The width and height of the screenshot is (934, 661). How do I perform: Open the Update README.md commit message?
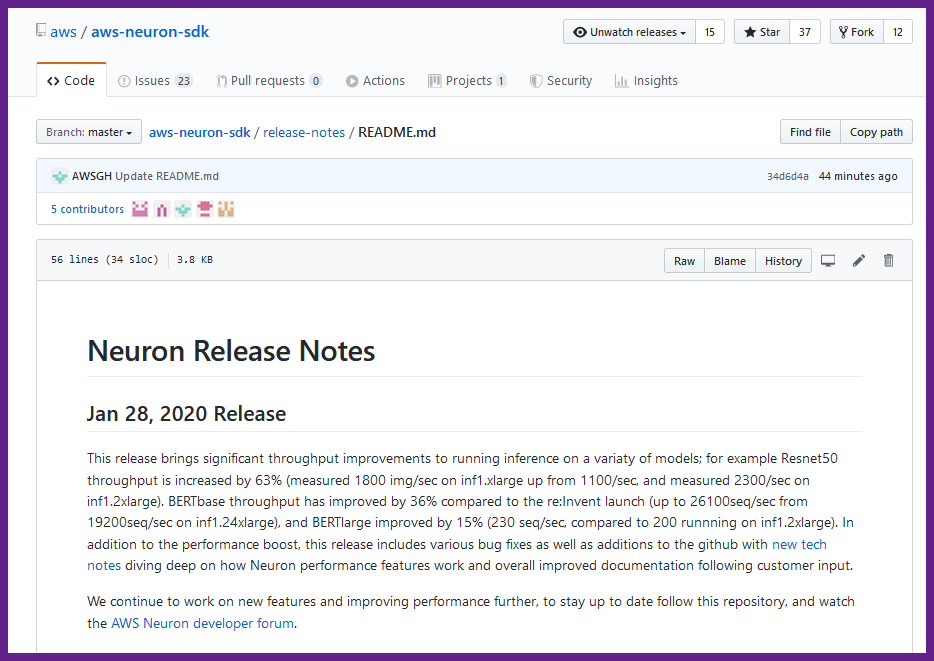[x=167, y=176]
